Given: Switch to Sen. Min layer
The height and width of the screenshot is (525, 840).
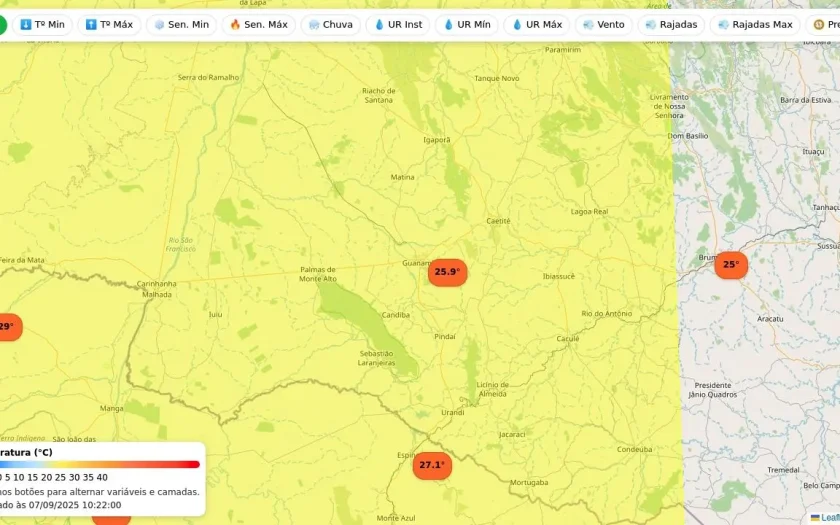Looking at the screenshot, I should pos(182,25).
